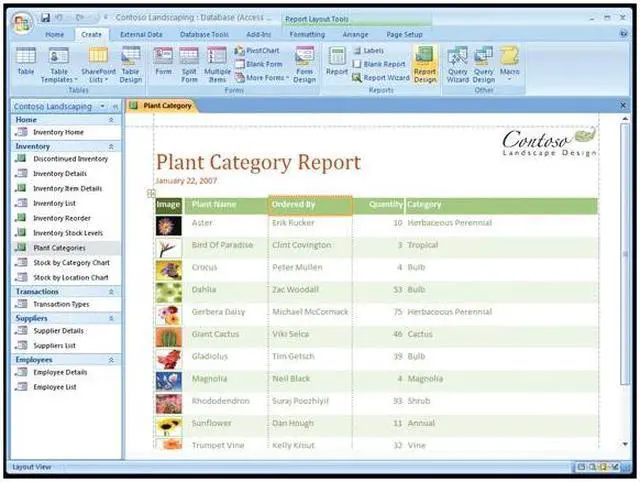Screen dimensions: 640x482
Task: Select the Ordered By column header
Action: coord(309,205)
